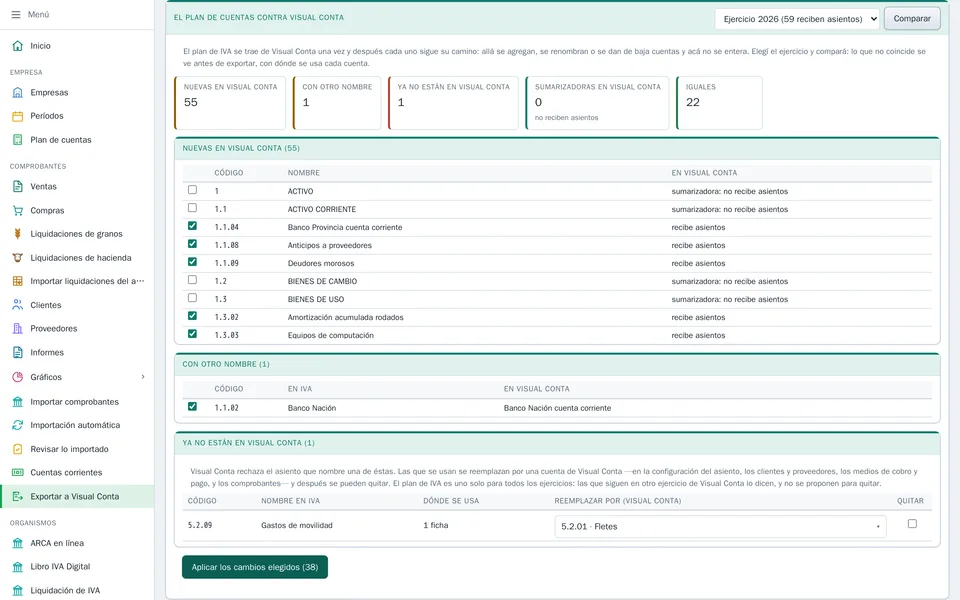960x600 pixels.
Task: Select Revisar lo importado menu item
Action: pyautogui.click(x=77, y=449)
